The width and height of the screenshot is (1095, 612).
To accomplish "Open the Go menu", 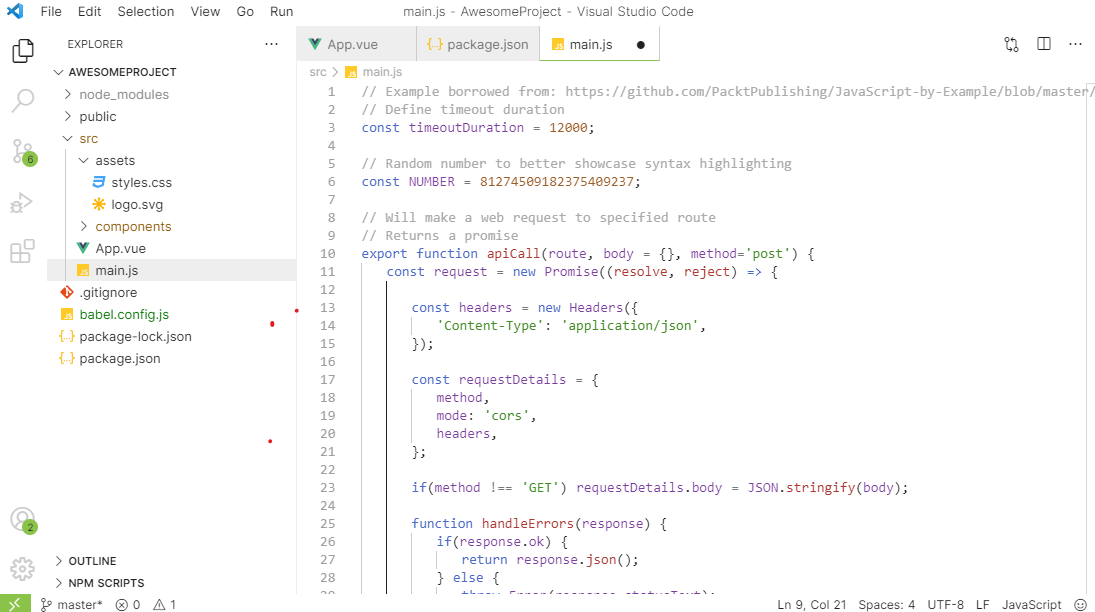I will pos(245,11).
